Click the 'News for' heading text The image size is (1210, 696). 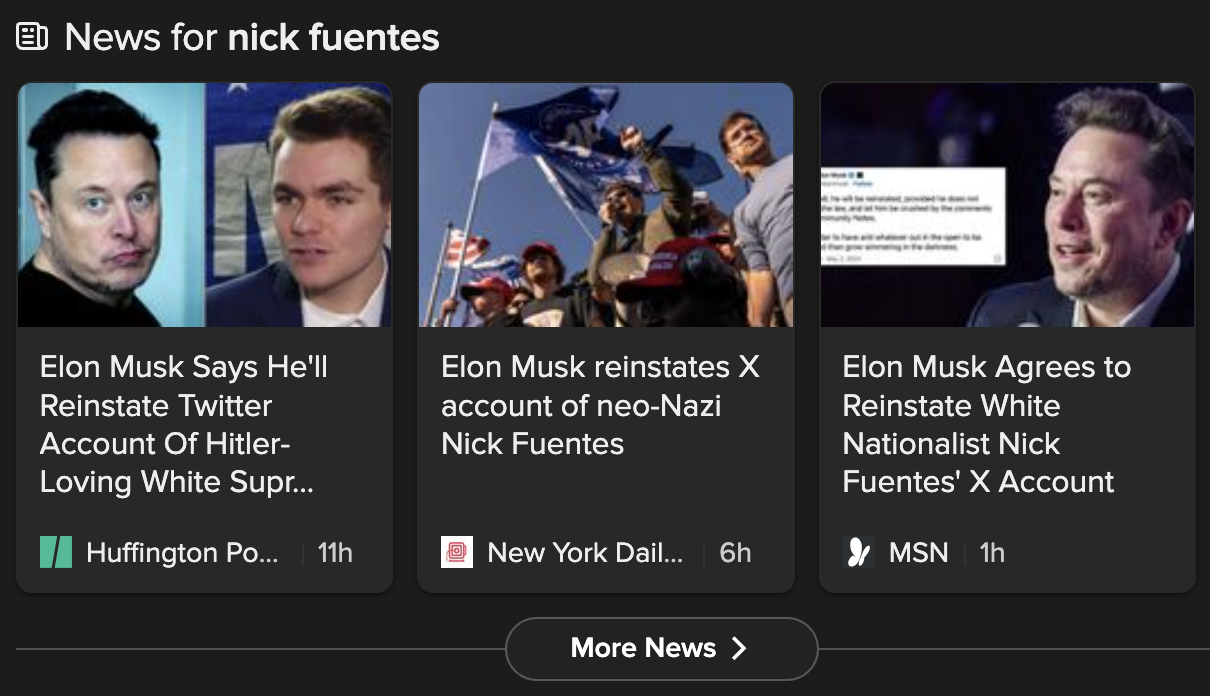point(141,38)
